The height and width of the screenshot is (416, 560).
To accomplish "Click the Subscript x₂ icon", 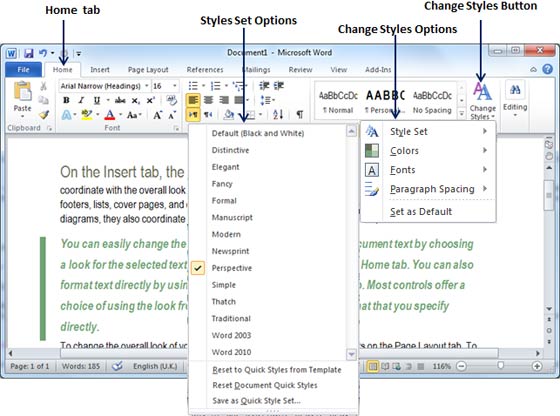I will [135, 101].
